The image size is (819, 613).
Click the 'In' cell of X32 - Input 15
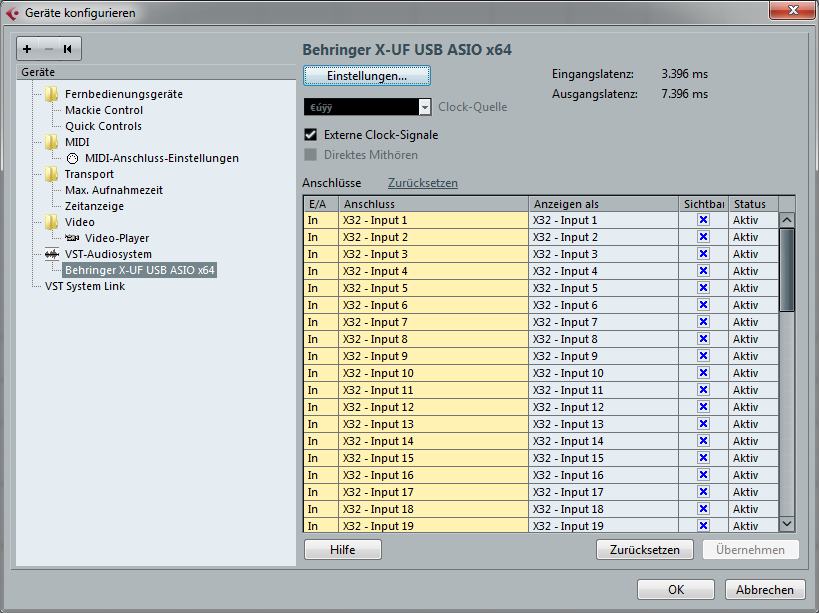point(321,458)
